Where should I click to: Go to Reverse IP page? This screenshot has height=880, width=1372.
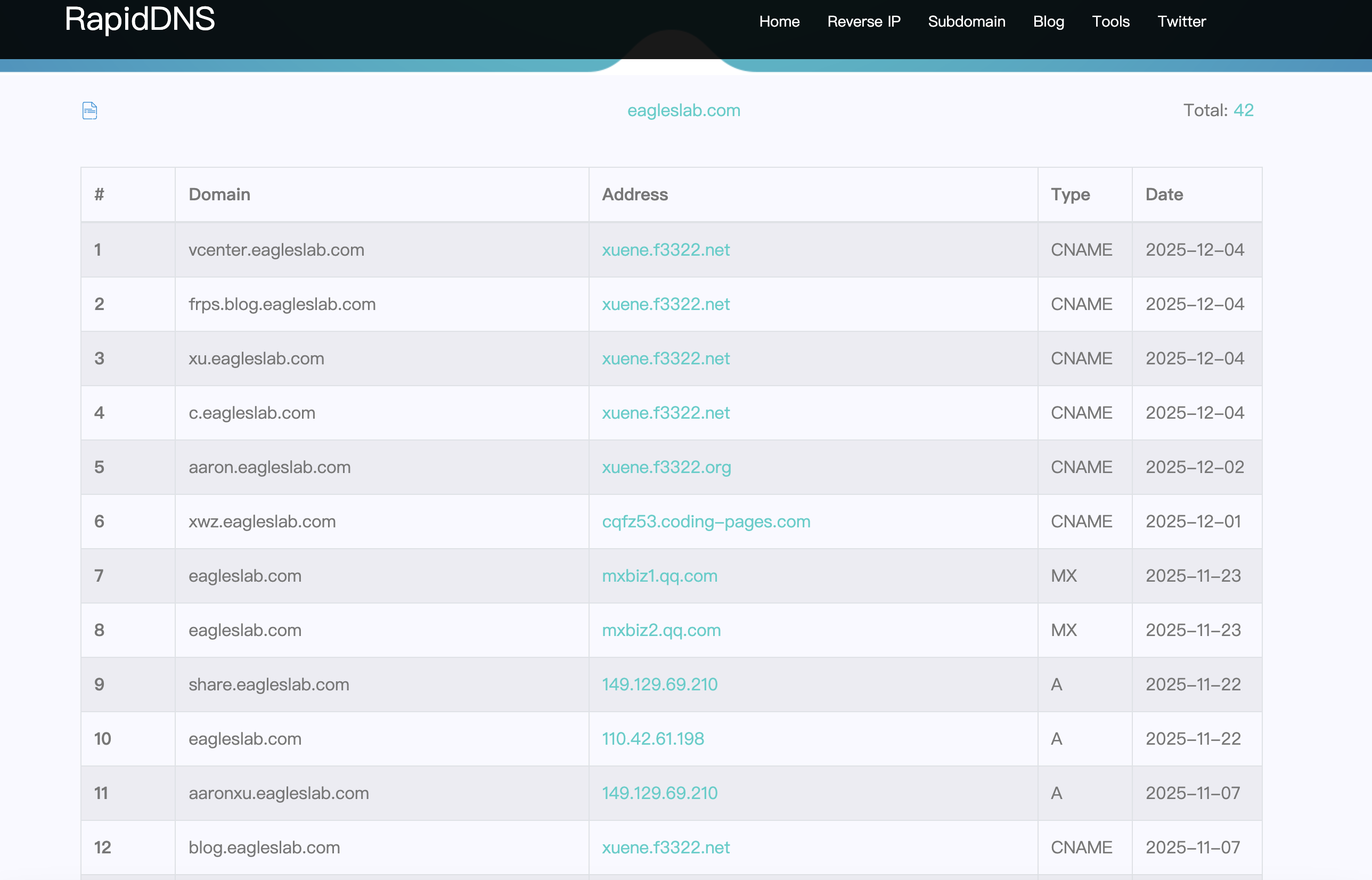[864, 22]
